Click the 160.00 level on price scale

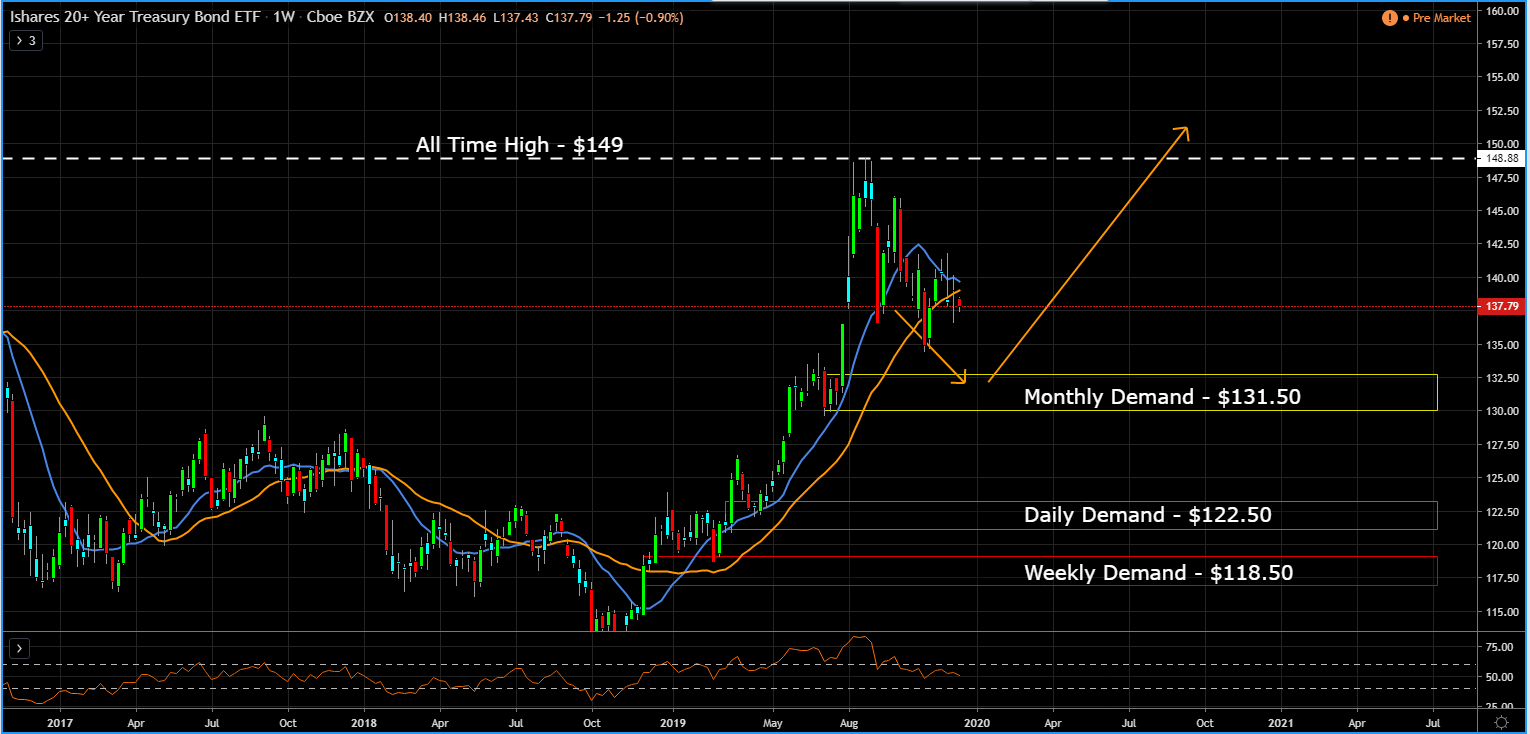(x=1504, y=11)
